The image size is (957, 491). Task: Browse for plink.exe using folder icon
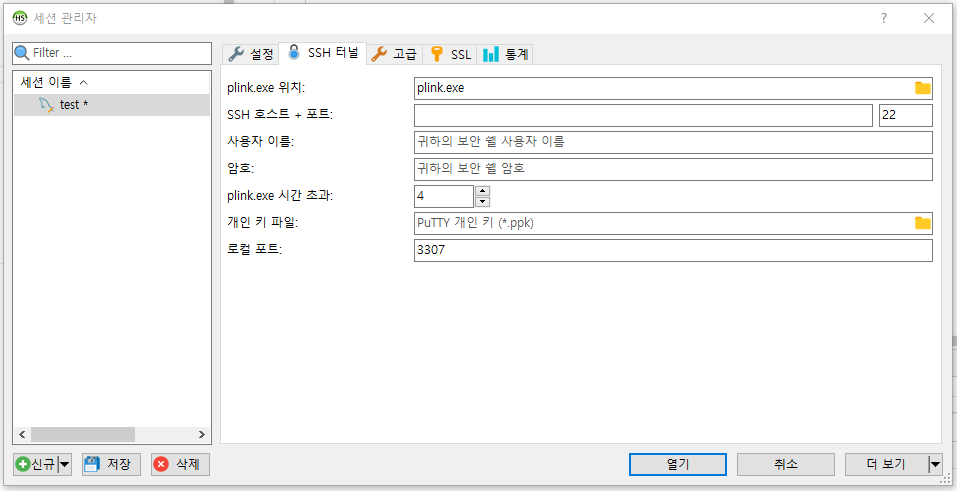click(x=922, y=88)
